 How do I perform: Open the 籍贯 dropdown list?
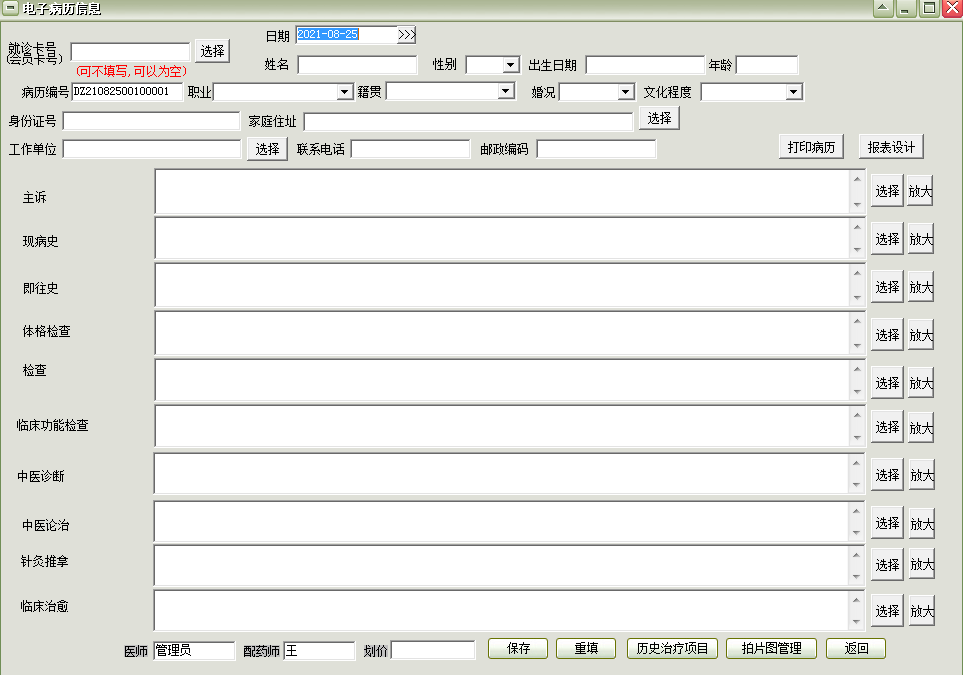coord(505,91)
